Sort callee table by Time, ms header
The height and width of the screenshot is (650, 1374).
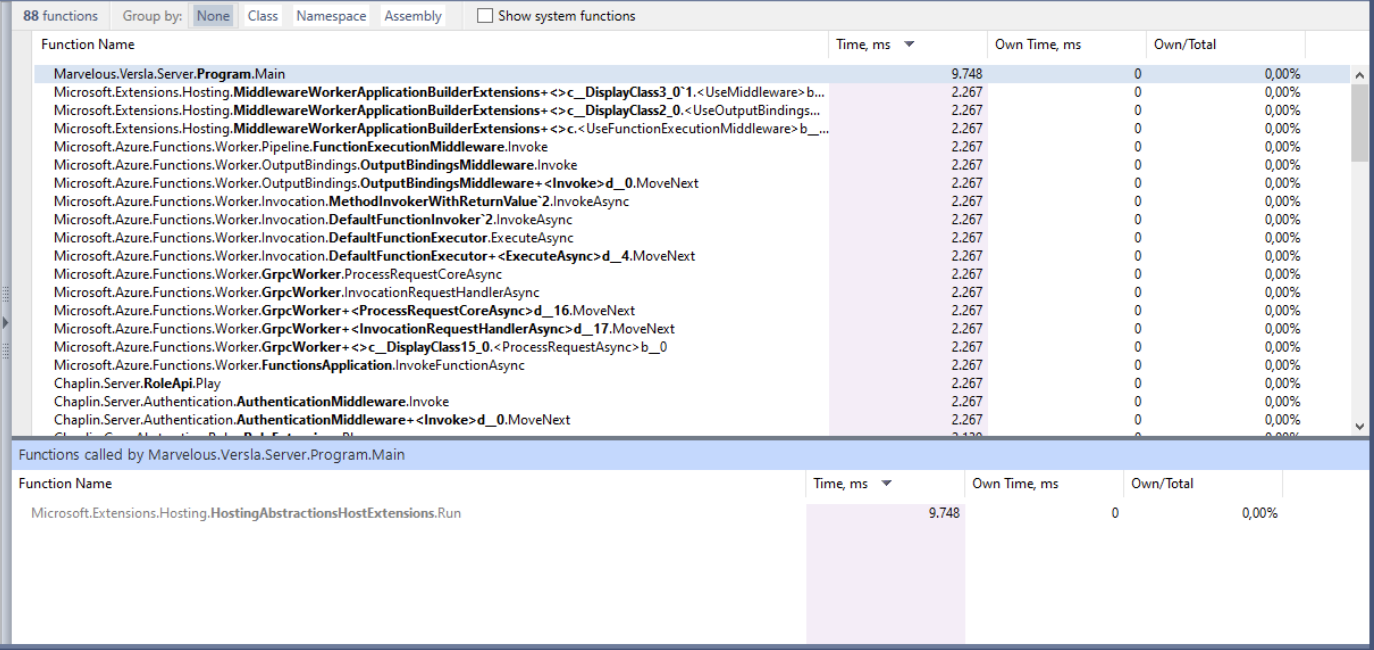886,483
